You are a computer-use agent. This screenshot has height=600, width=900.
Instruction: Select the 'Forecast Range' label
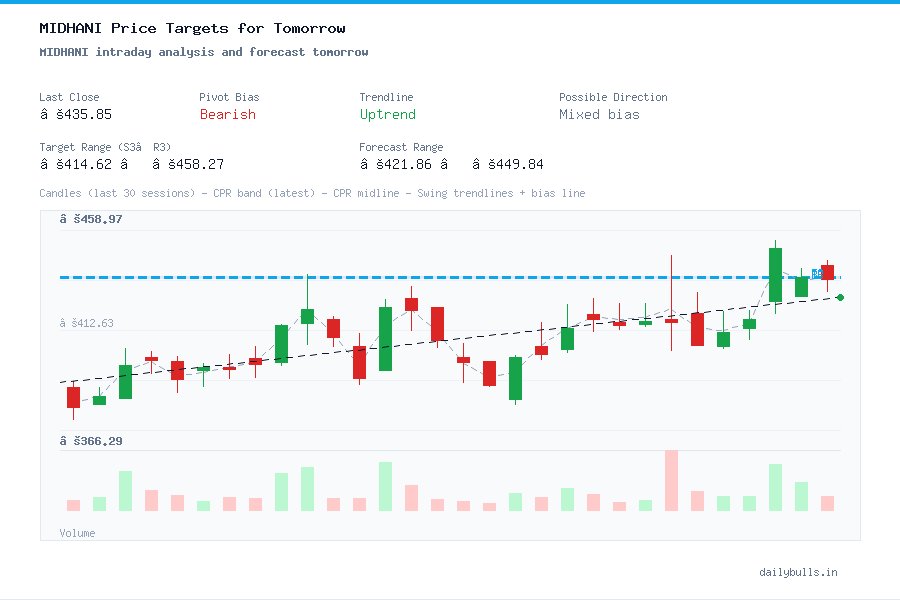(401, 147)
